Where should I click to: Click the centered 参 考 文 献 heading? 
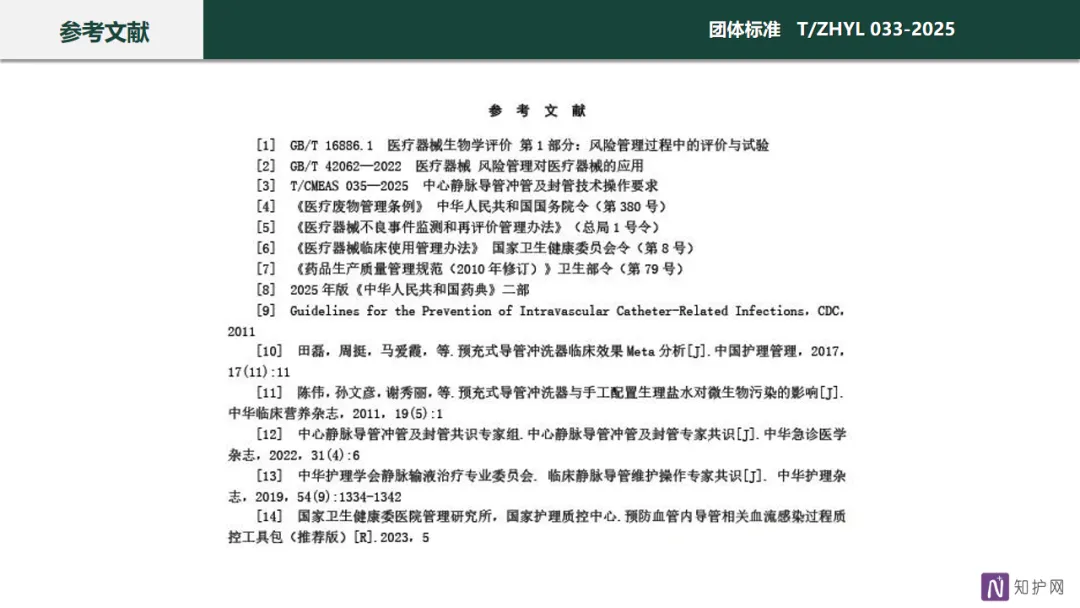click(537, 110)
